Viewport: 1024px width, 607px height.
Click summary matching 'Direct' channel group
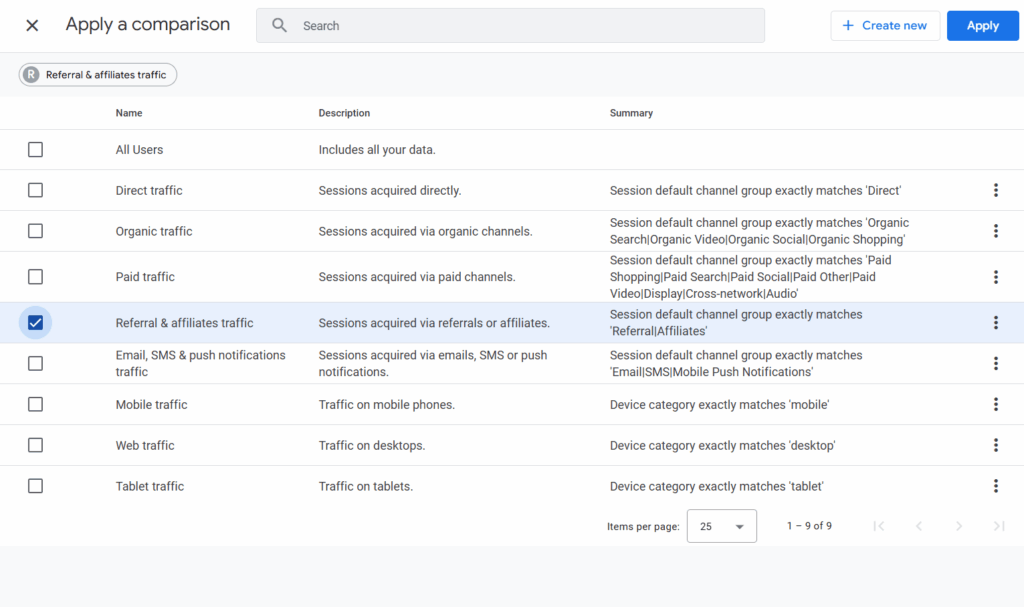(756, 190)
